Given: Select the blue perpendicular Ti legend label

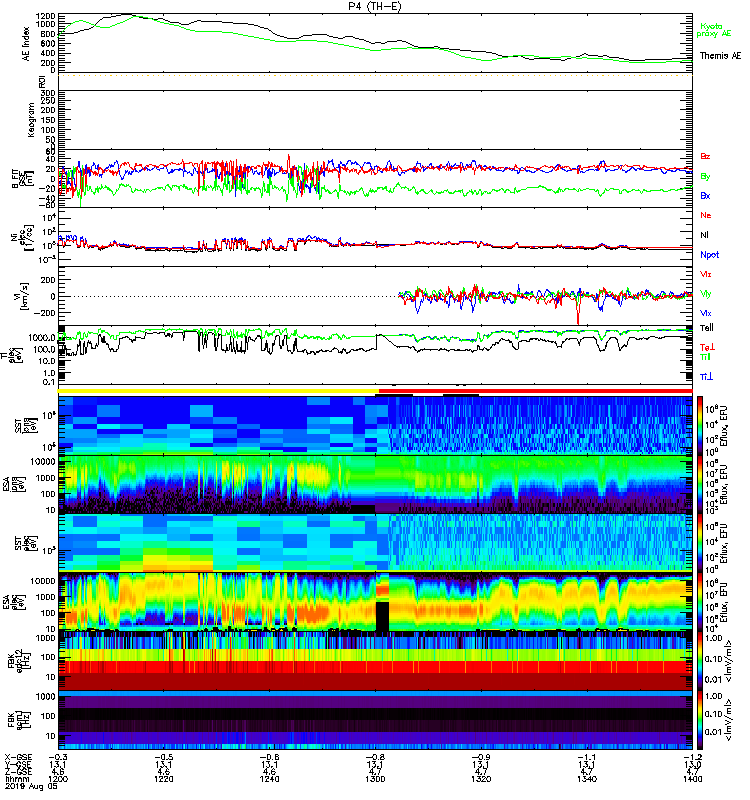Looking at the screenshot, I should coord(706,377).
